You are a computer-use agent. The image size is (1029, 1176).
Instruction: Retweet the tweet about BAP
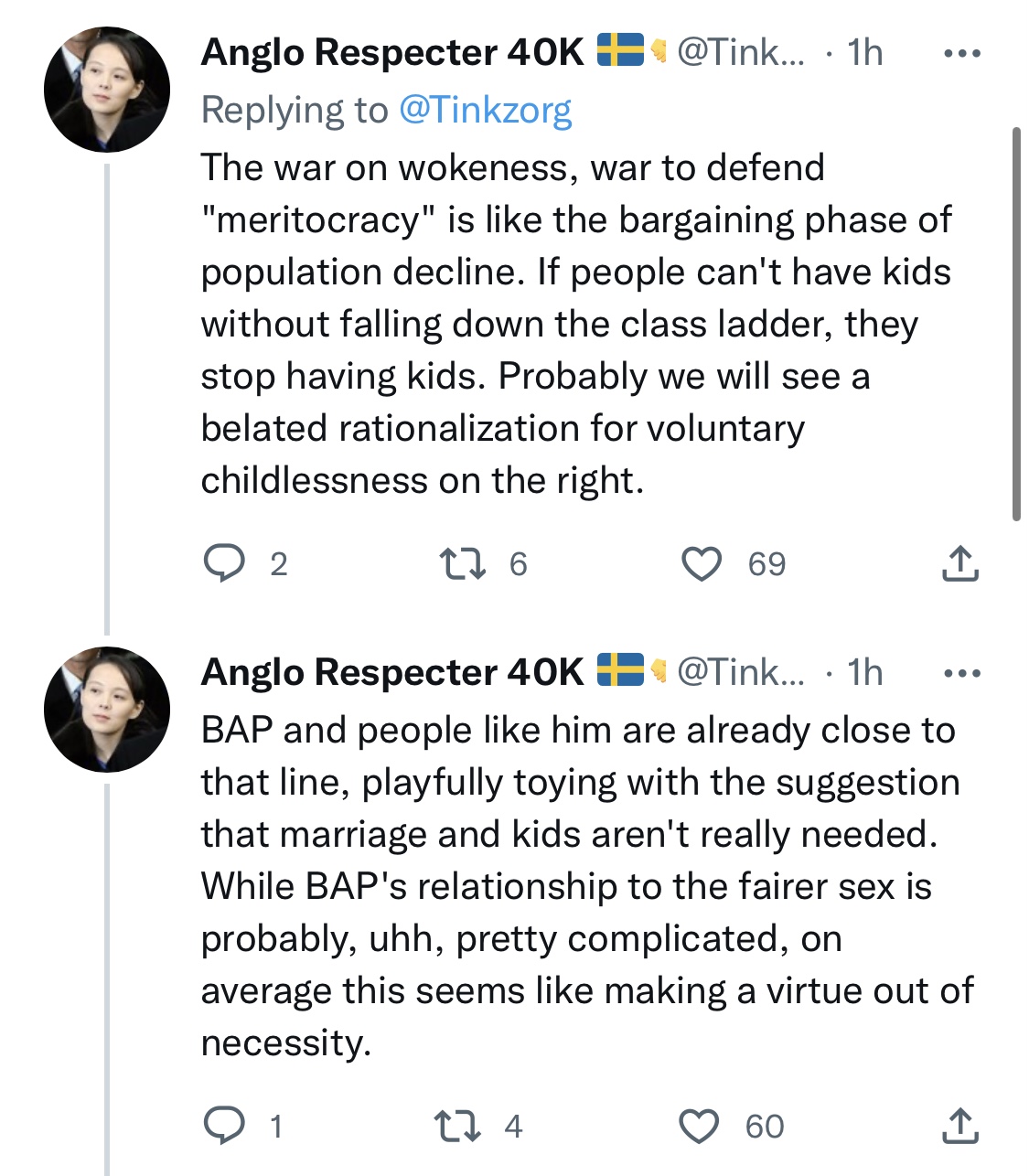coord(459,1126)
